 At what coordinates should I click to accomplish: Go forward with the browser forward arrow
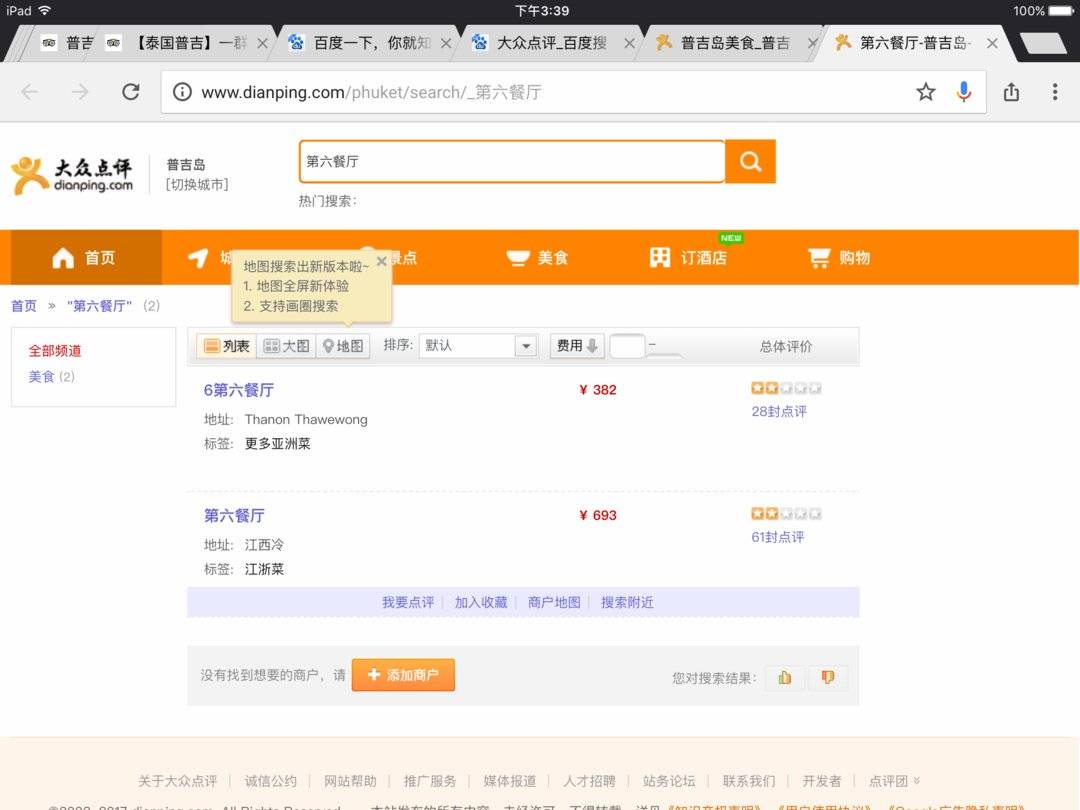point(80,92)
